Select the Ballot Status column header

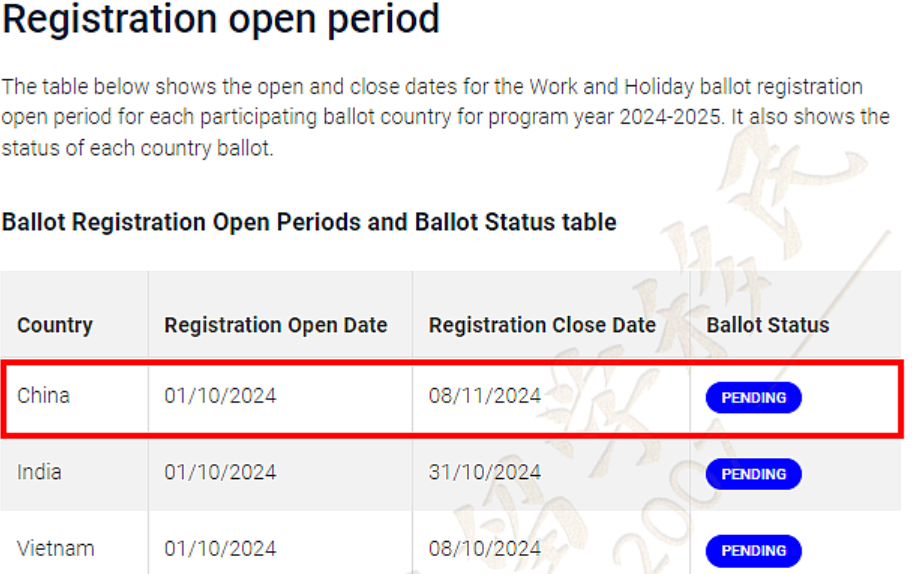[x=768, y=325]
